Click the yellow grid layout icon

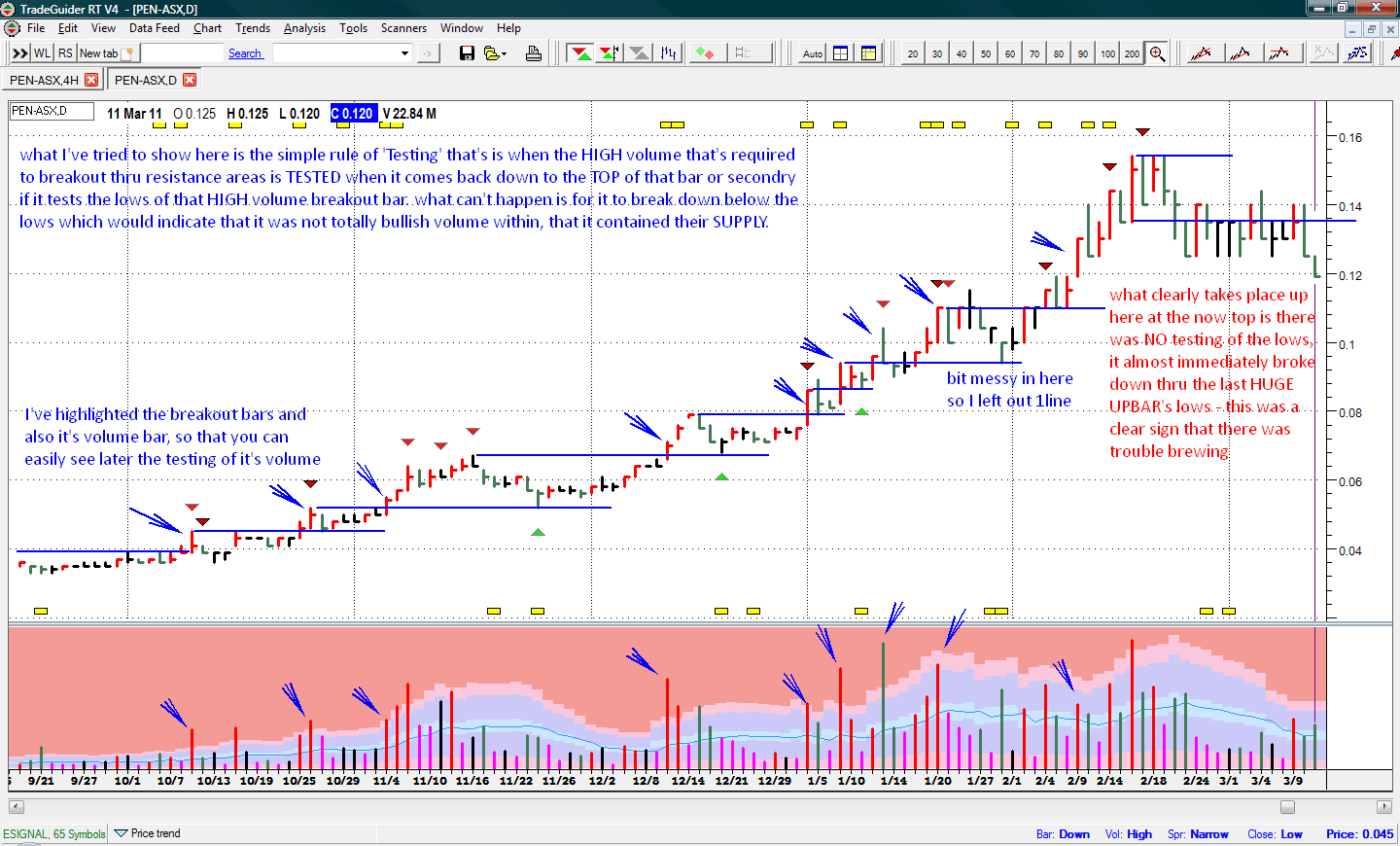coord(869,53)
